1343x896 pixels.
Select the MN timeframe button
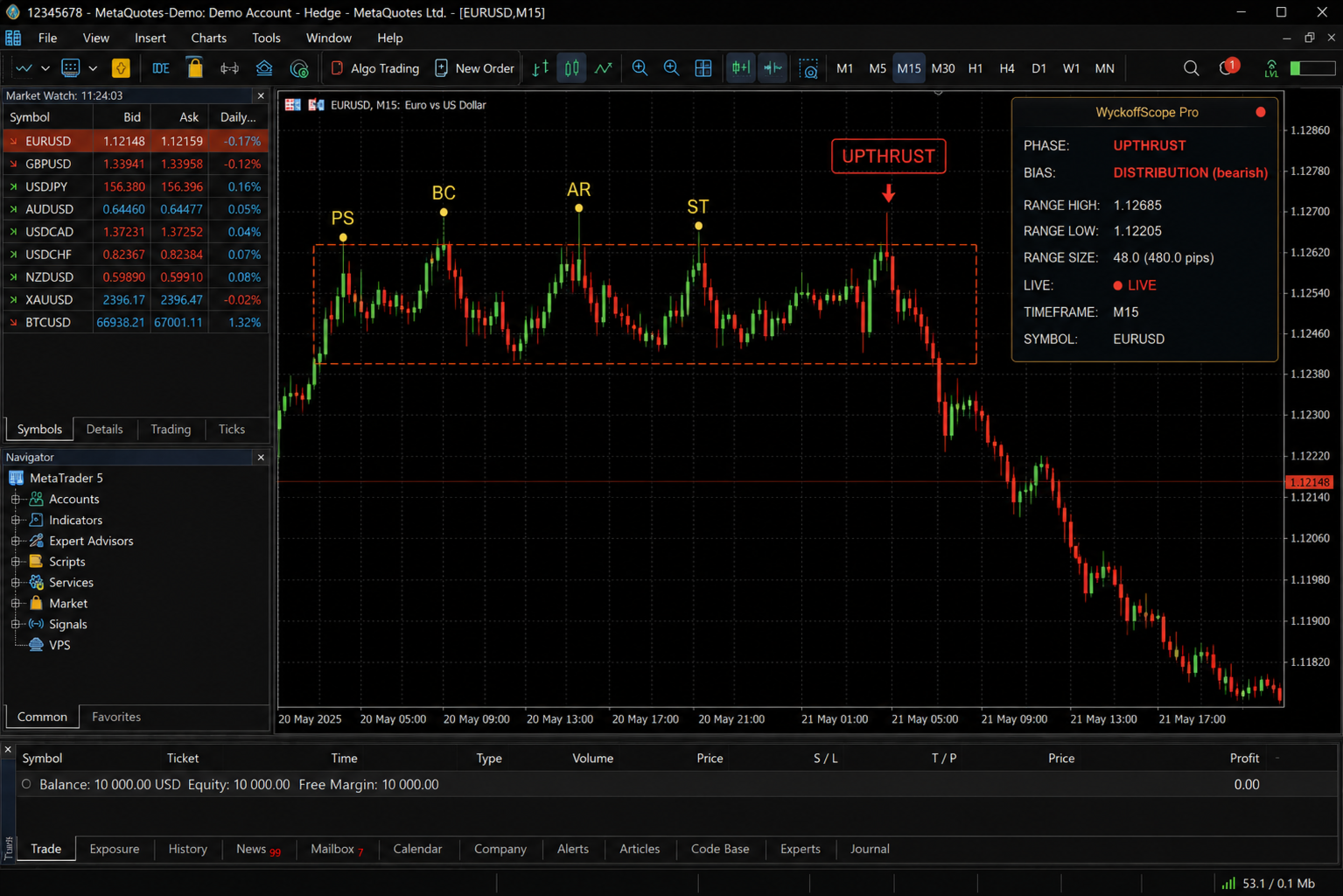[x=1105, y=68]
